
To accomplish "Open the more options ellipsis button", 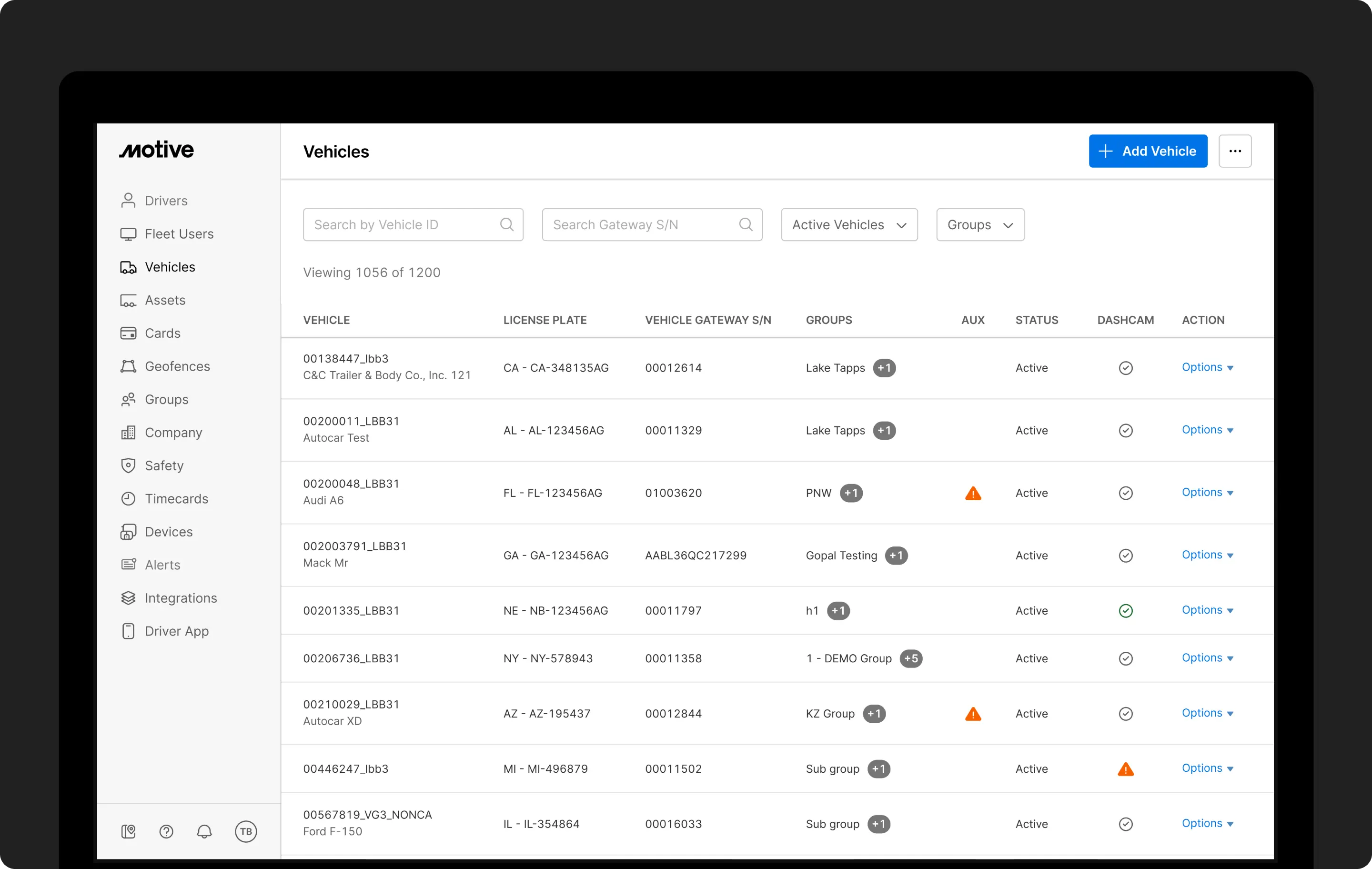I will click(x=1235, y=151).
